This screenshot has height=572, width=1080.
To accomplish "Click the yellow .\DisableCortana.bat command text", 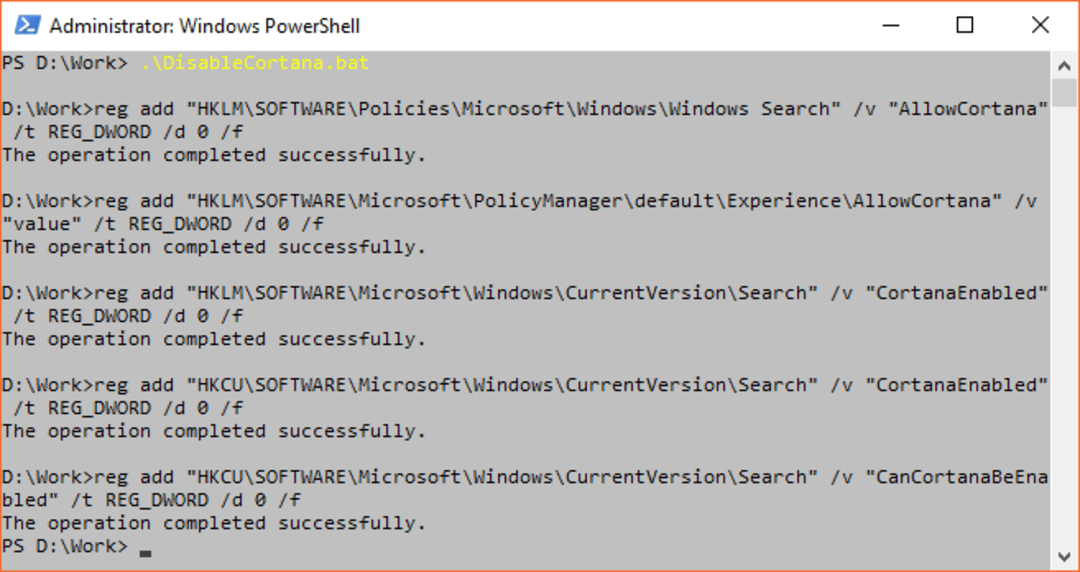I will click(255, 63).
